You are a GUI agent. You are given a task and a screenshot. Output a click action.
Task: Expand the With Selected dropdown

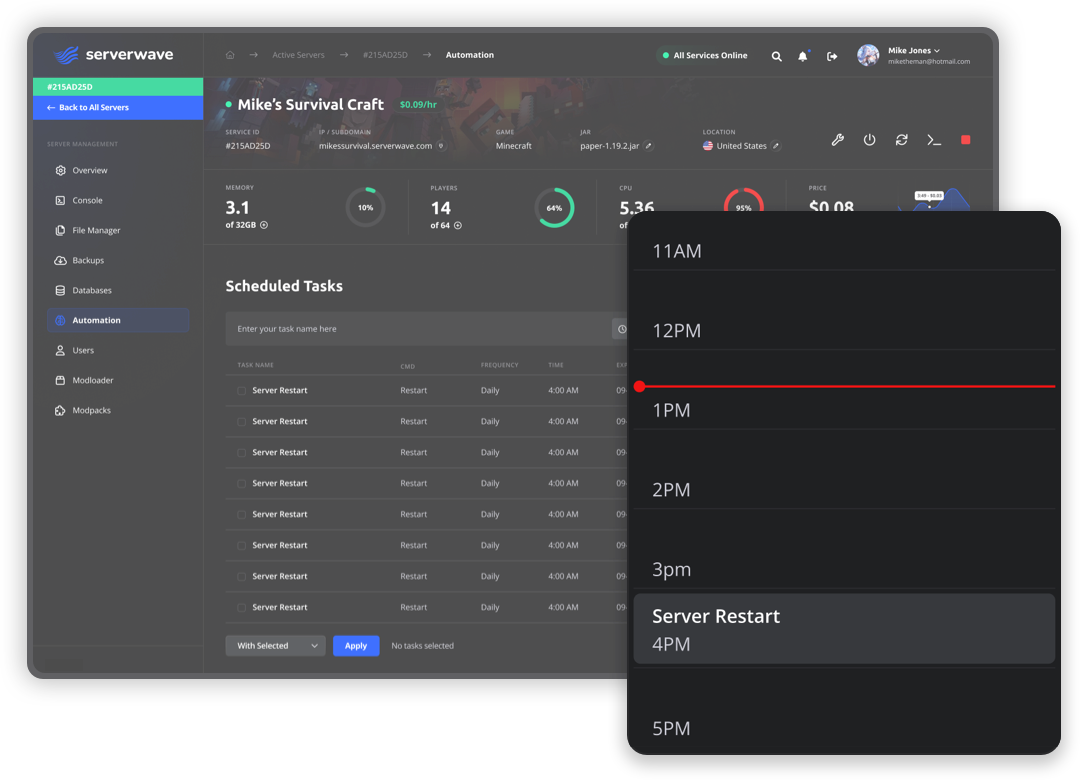(x=275, y=646)
